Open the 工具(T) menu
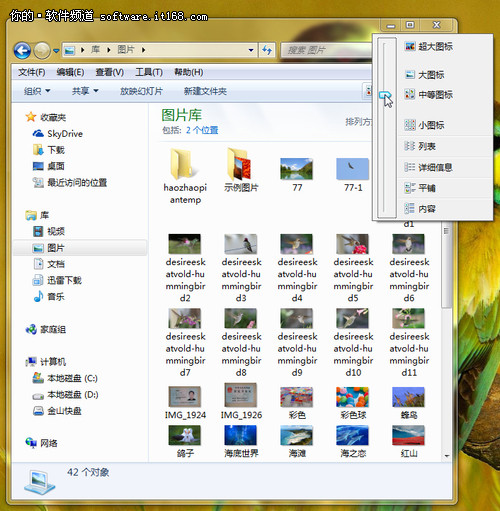Screen dimensions: 500x511 [x=149, y=72]
